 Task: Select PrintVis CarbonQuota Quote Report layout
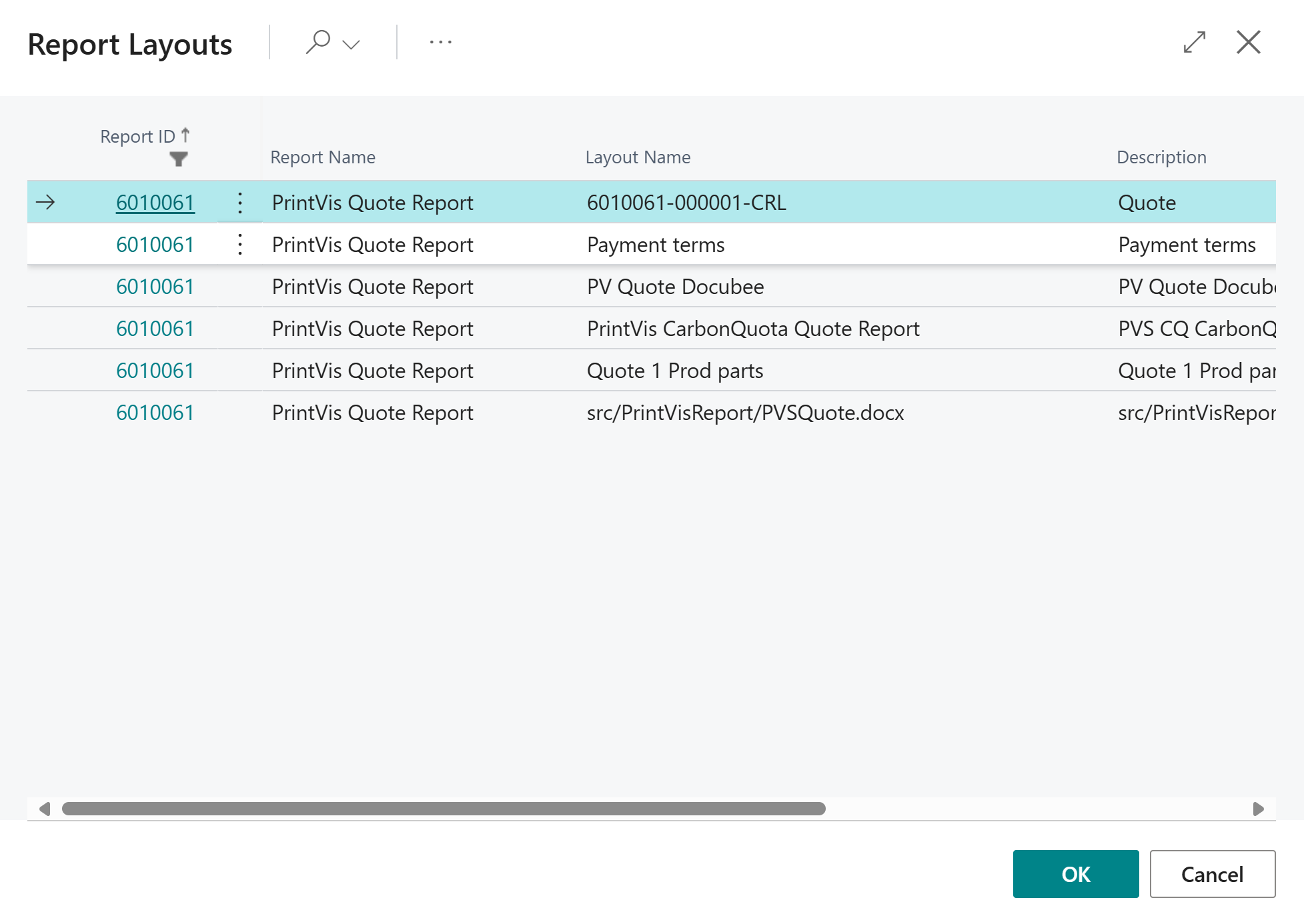coord(753,329)
